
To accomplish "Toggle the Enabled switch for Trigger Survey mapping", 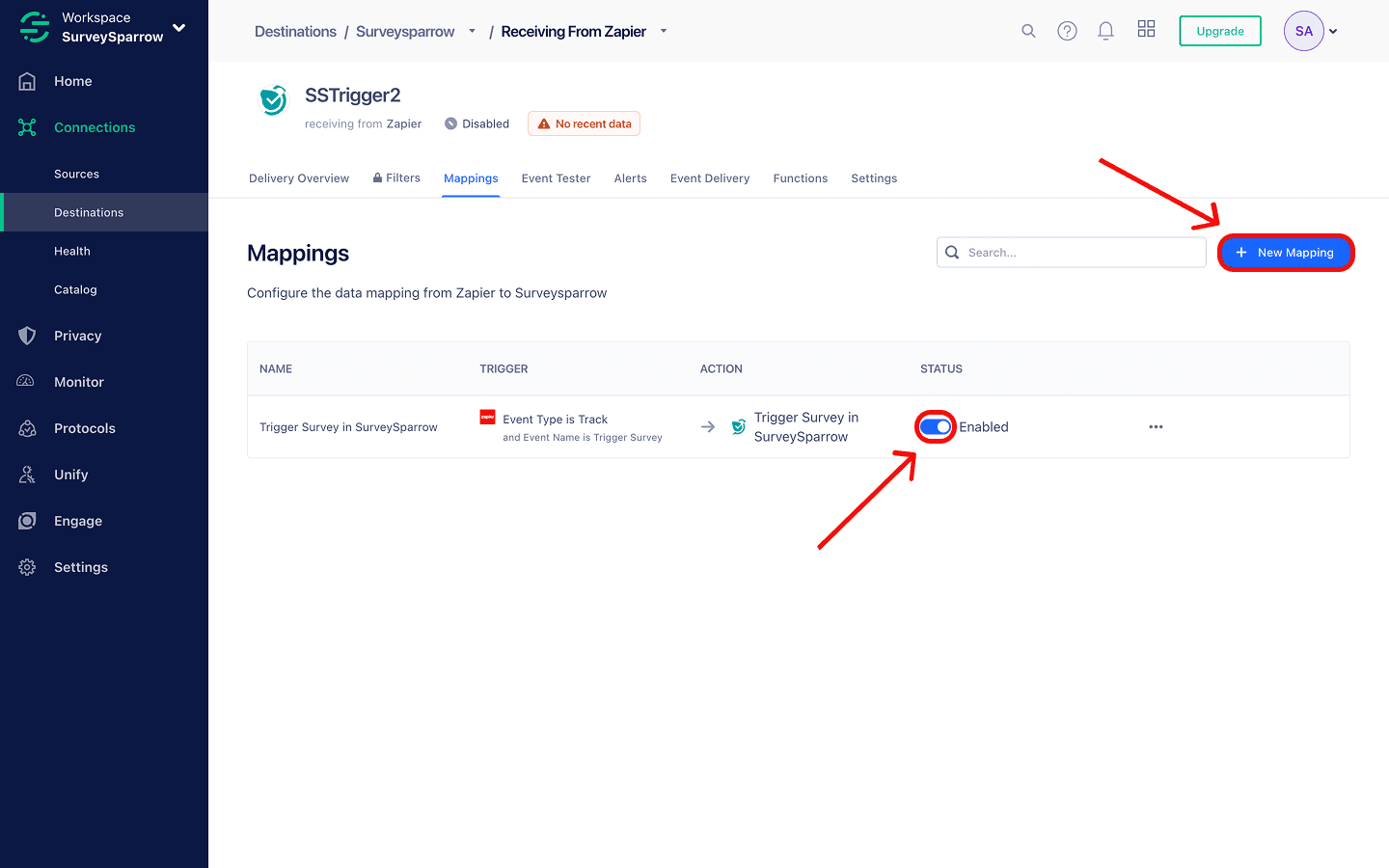I will click(x=936, y=426).
